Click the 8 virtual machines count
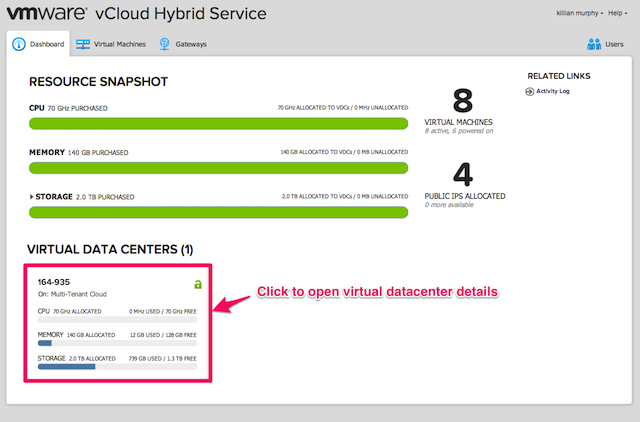Screen dimensions: 640x422 (x=463, y=100)
